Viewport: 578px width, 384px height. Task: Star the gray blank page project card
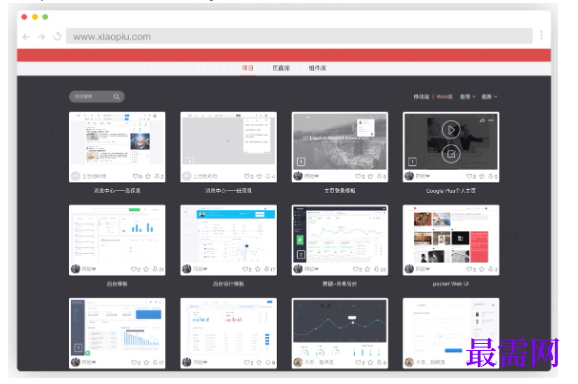pos(259,177)
